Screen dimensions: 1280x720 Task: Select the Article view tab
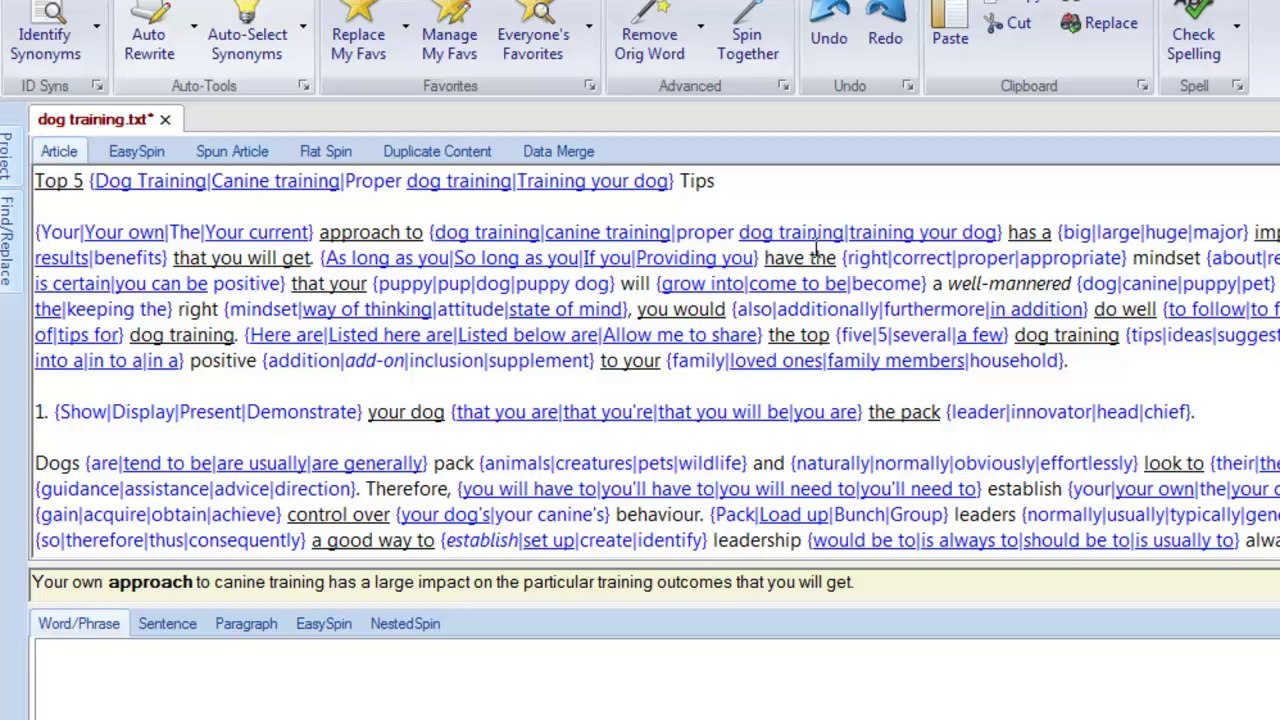coord(59,151)
